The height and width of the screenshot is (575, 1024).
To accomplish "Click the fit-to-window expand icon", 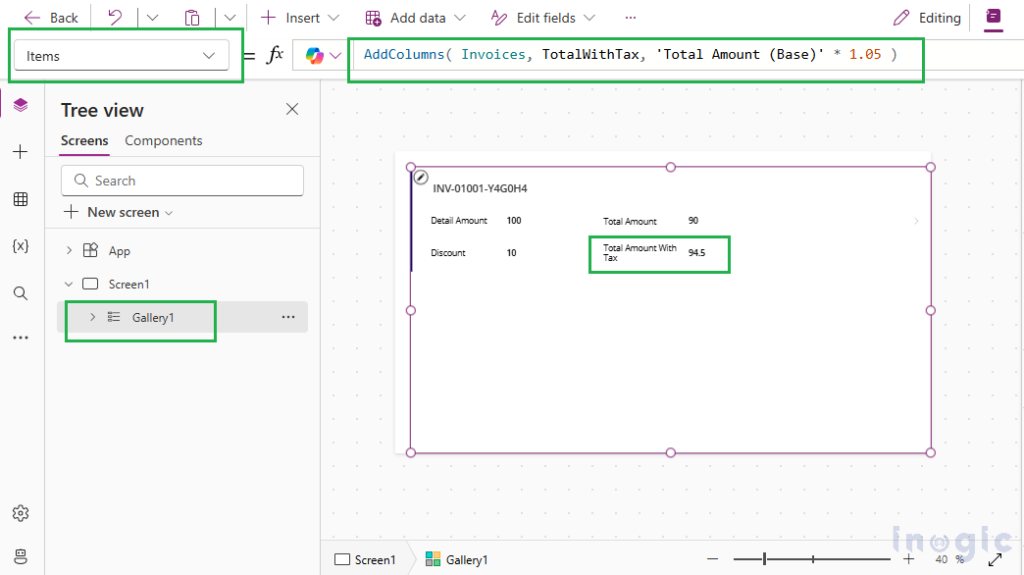I will (995, 560).
